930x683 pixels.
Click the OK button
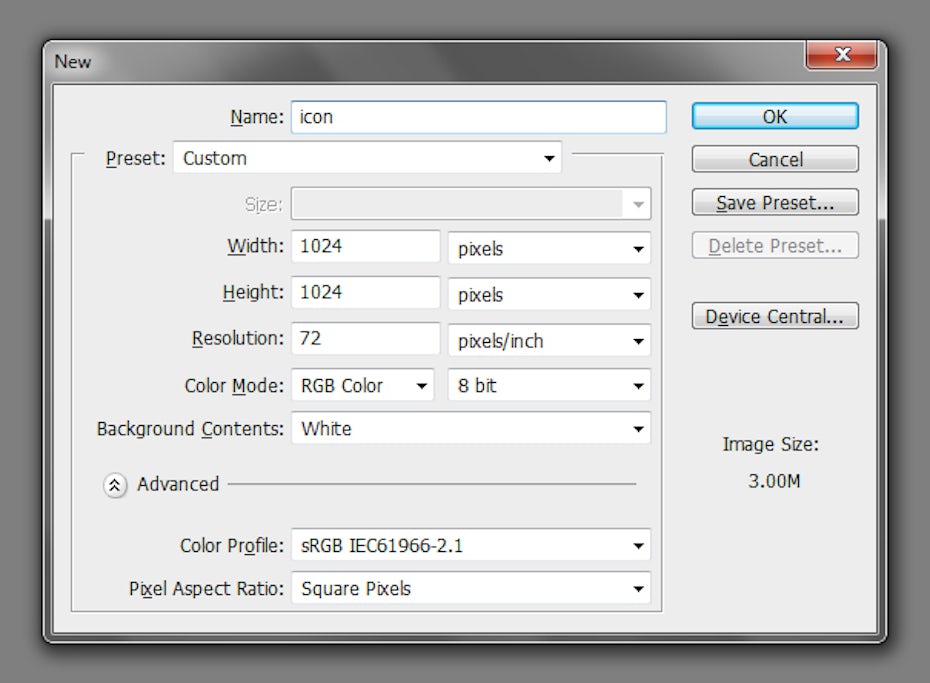click(x=774, y=117)
